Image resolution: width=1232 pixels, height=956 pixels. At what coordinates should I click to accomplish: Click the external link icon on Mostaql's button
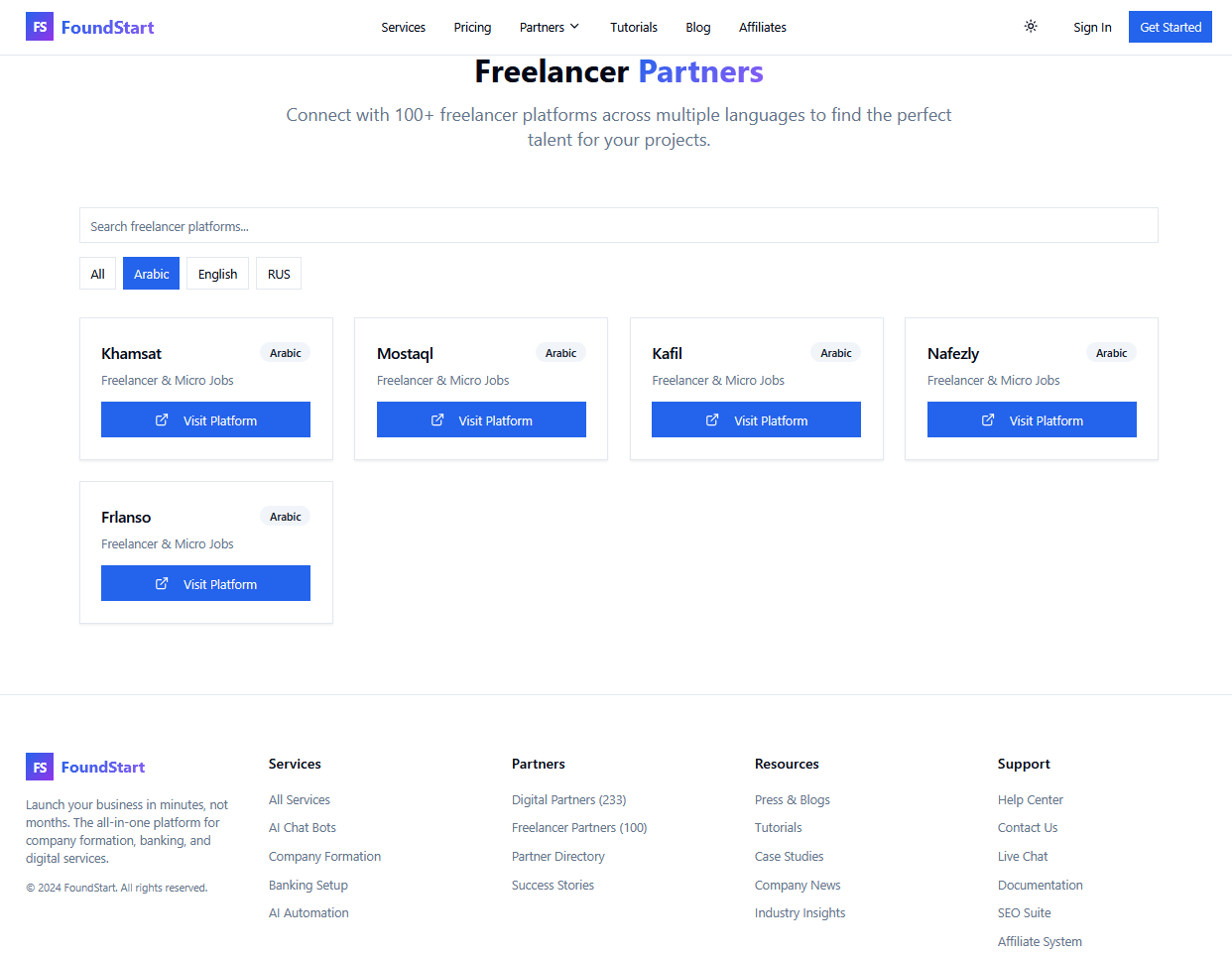point(436,419)
